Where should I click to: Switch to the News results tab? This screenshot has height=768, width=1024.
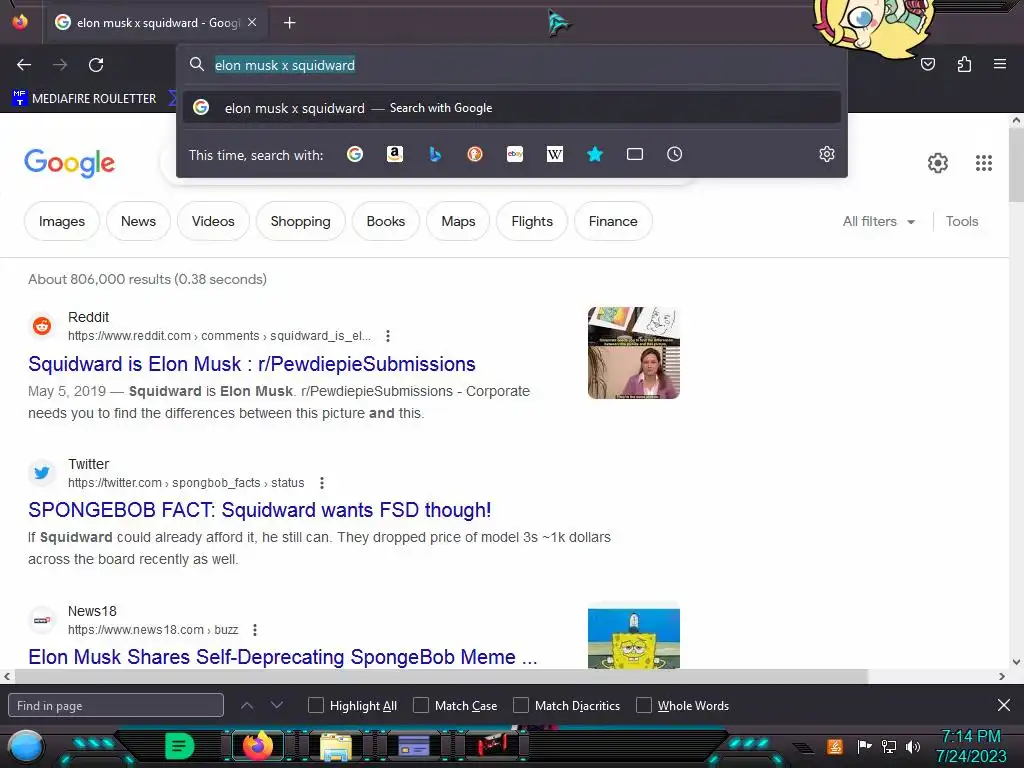(x=138, y=221)
